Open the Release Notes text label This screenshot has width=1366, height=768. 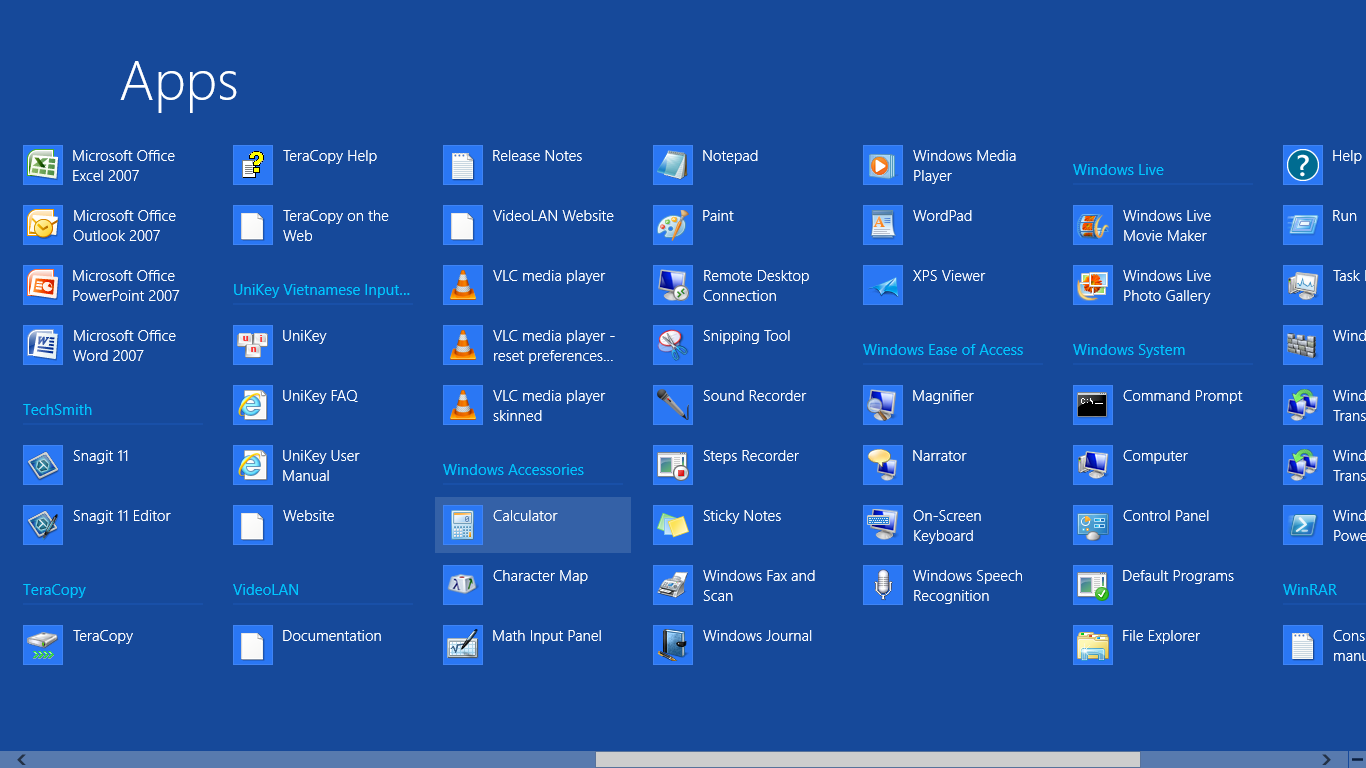[537, 156]
